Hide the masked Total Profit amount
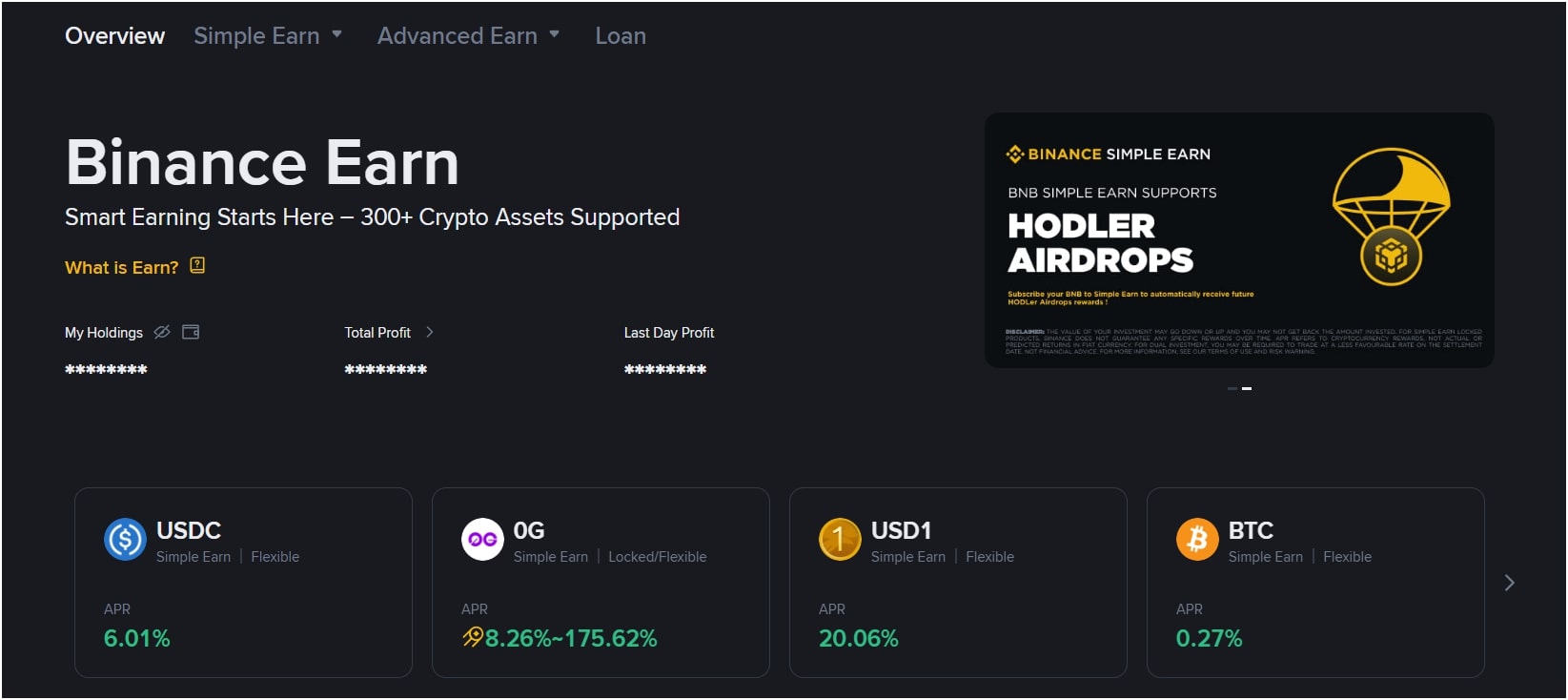The height and width of the screenshot is (700, 1568). tap(385, 369)
